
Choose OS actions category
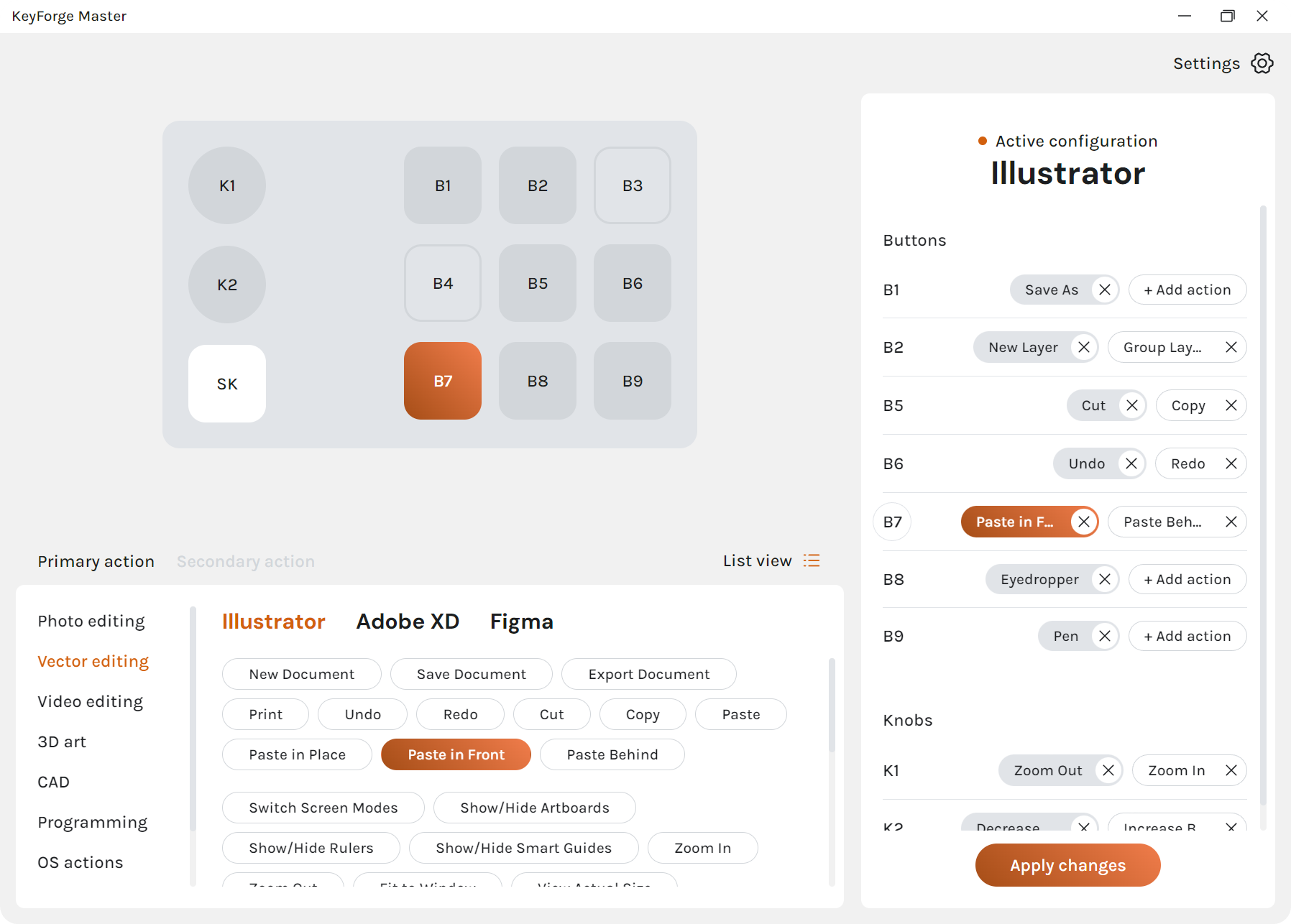81,862
